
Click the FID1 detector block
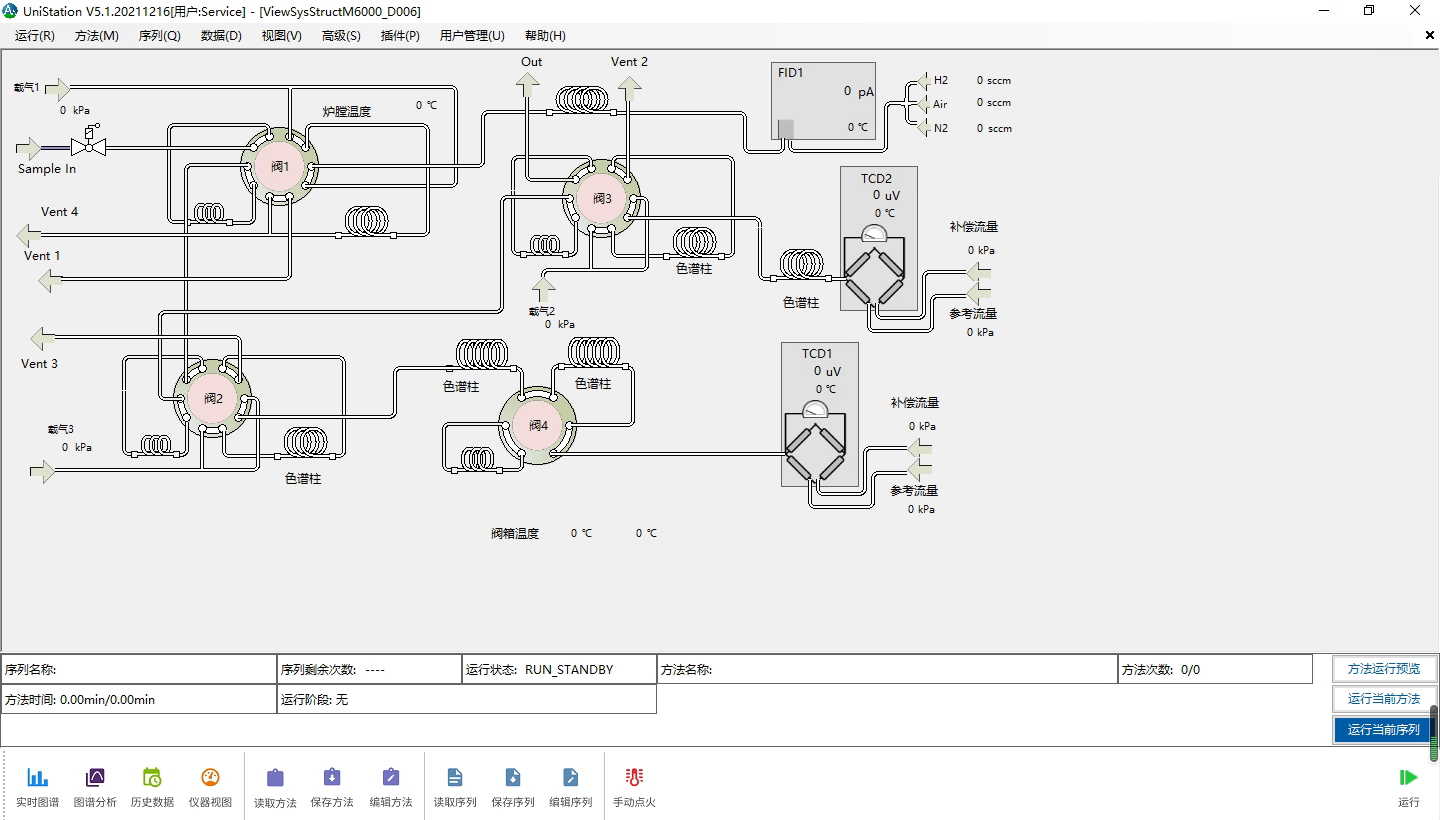(824, 101)
